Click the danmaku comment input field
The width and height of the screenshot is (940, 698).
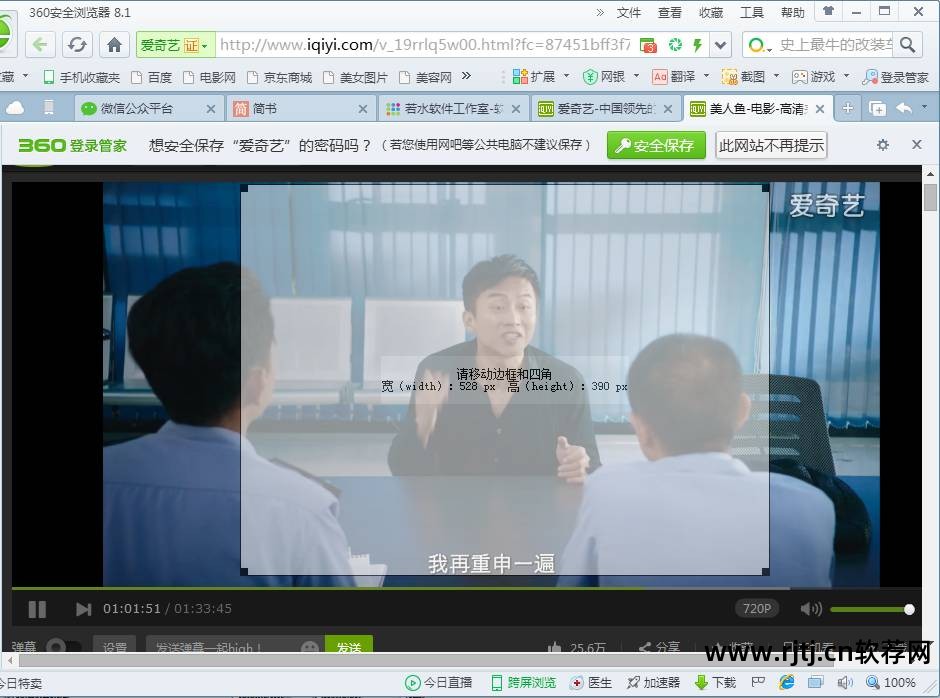click(x=235, y=645)
